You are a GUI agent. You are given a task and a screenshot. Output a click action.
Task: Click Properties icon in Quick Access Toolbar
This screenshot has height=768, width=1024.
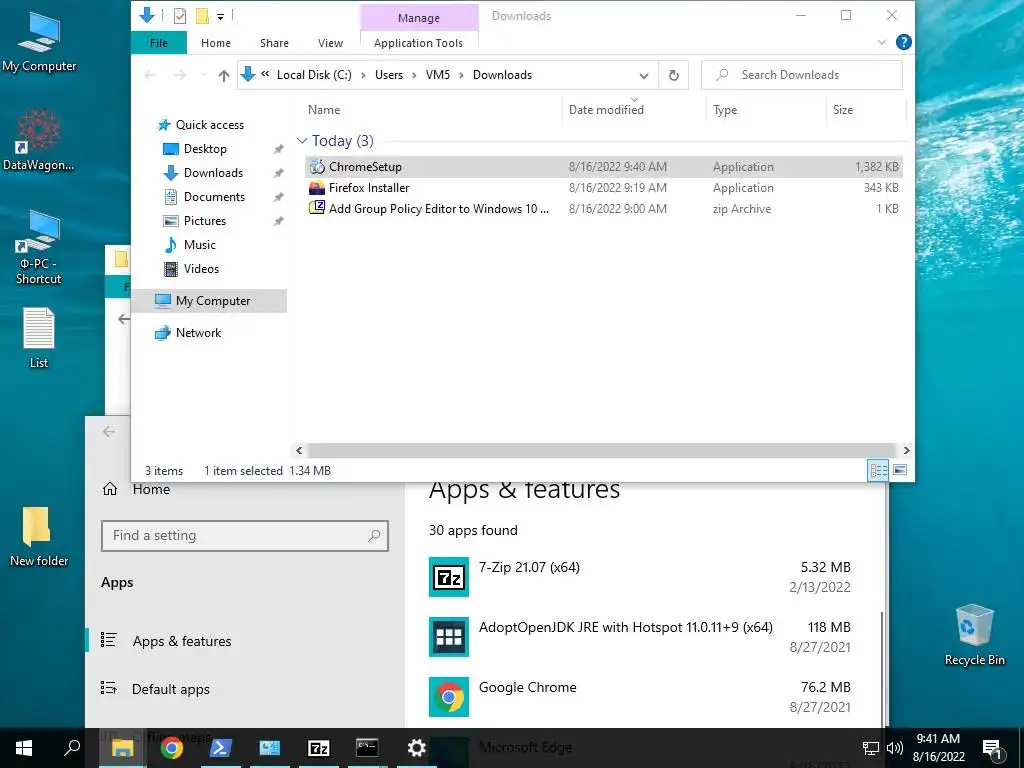180,16
